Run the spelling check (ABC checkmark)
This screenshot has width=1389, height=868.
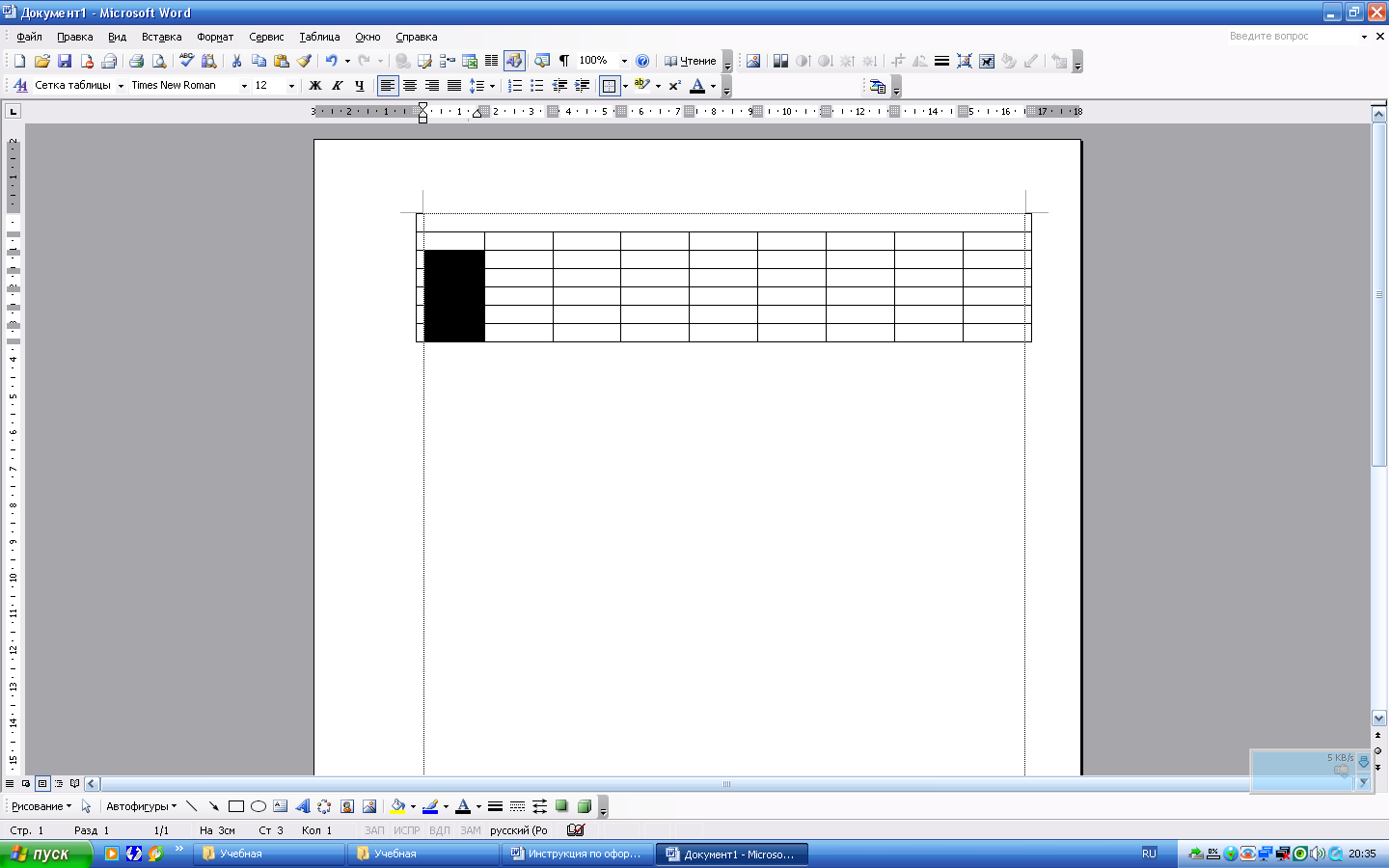pos(186,61)
